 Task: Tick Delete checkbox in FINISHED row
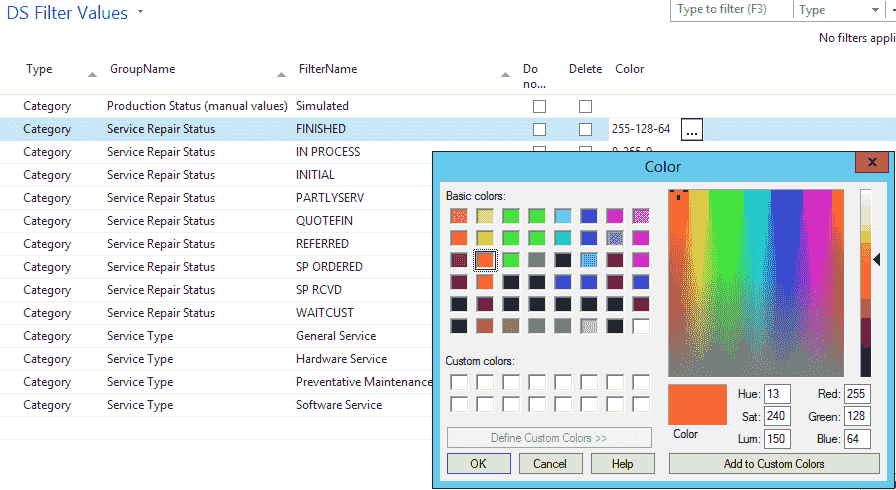(585, 130)
